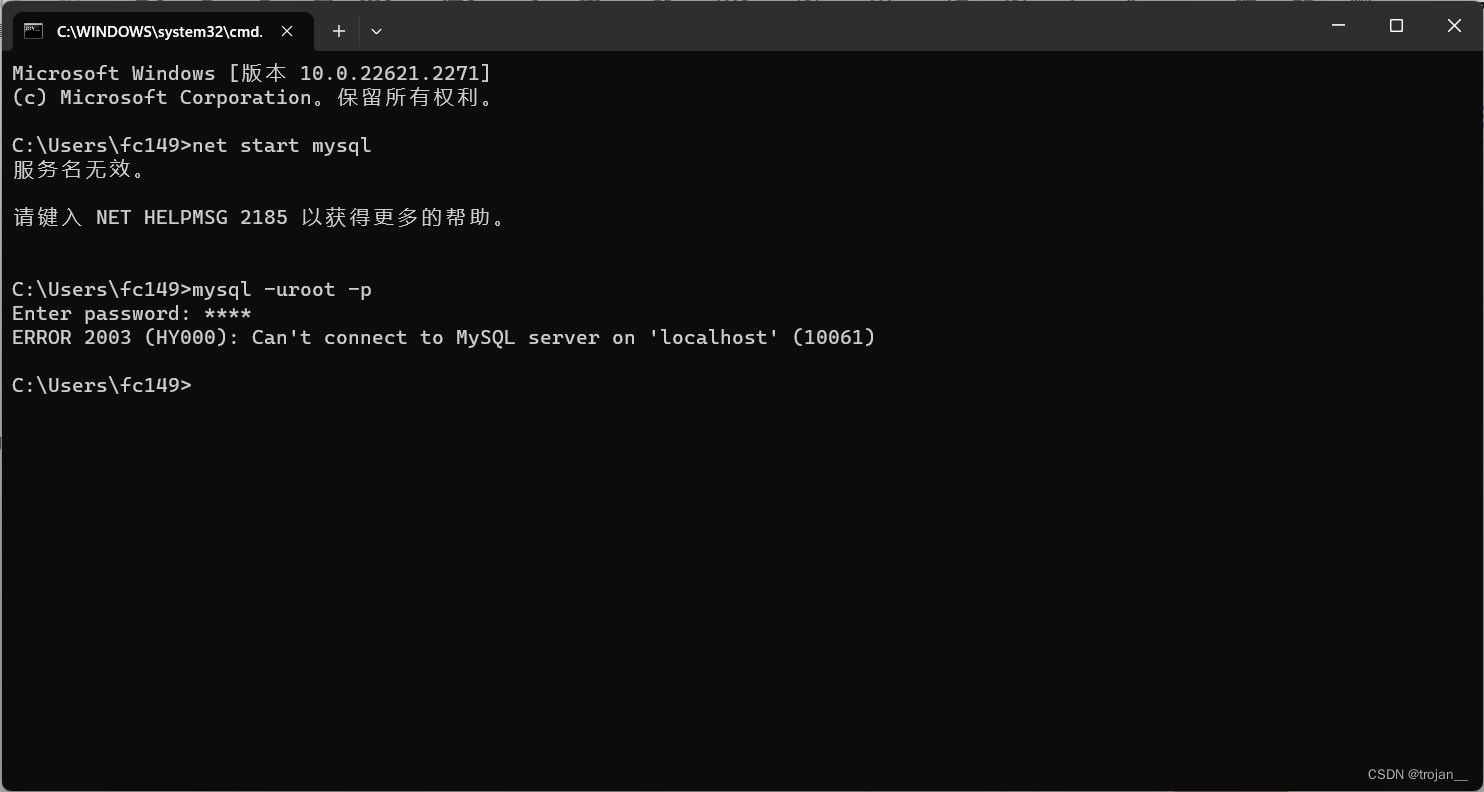This screenshot has width=1484, height=792.
Task: Click the masked password asterisks
Action: [226, 313]
